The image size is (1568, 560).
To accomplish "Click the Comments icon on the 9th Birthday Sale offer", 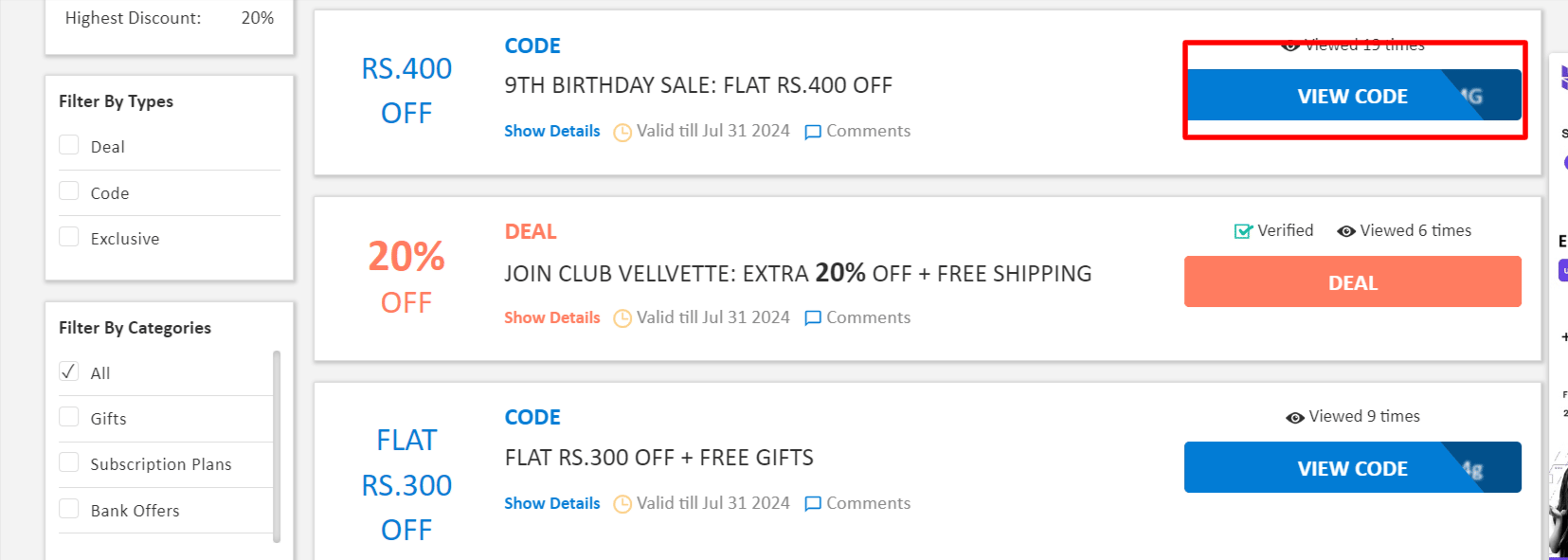I will 812,132.
